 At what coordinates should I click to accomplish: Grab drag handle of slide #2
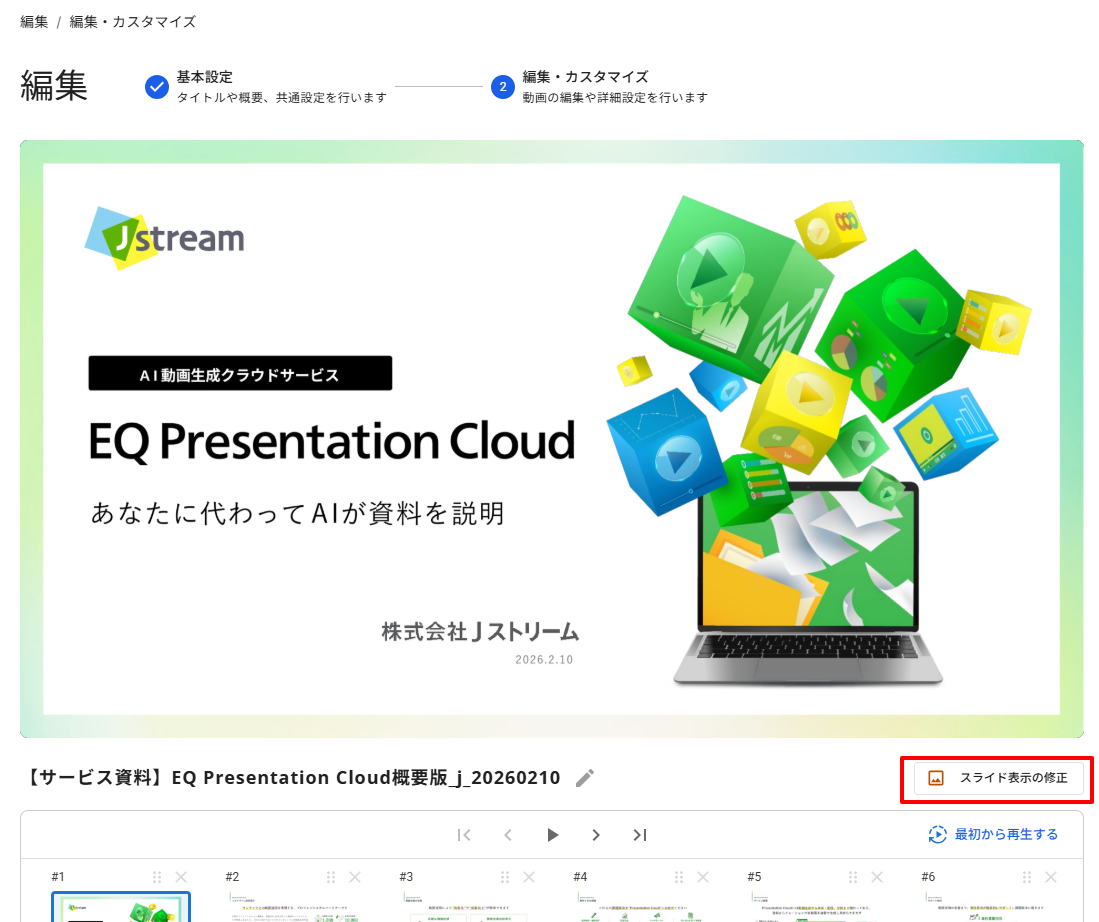[331, 877]
